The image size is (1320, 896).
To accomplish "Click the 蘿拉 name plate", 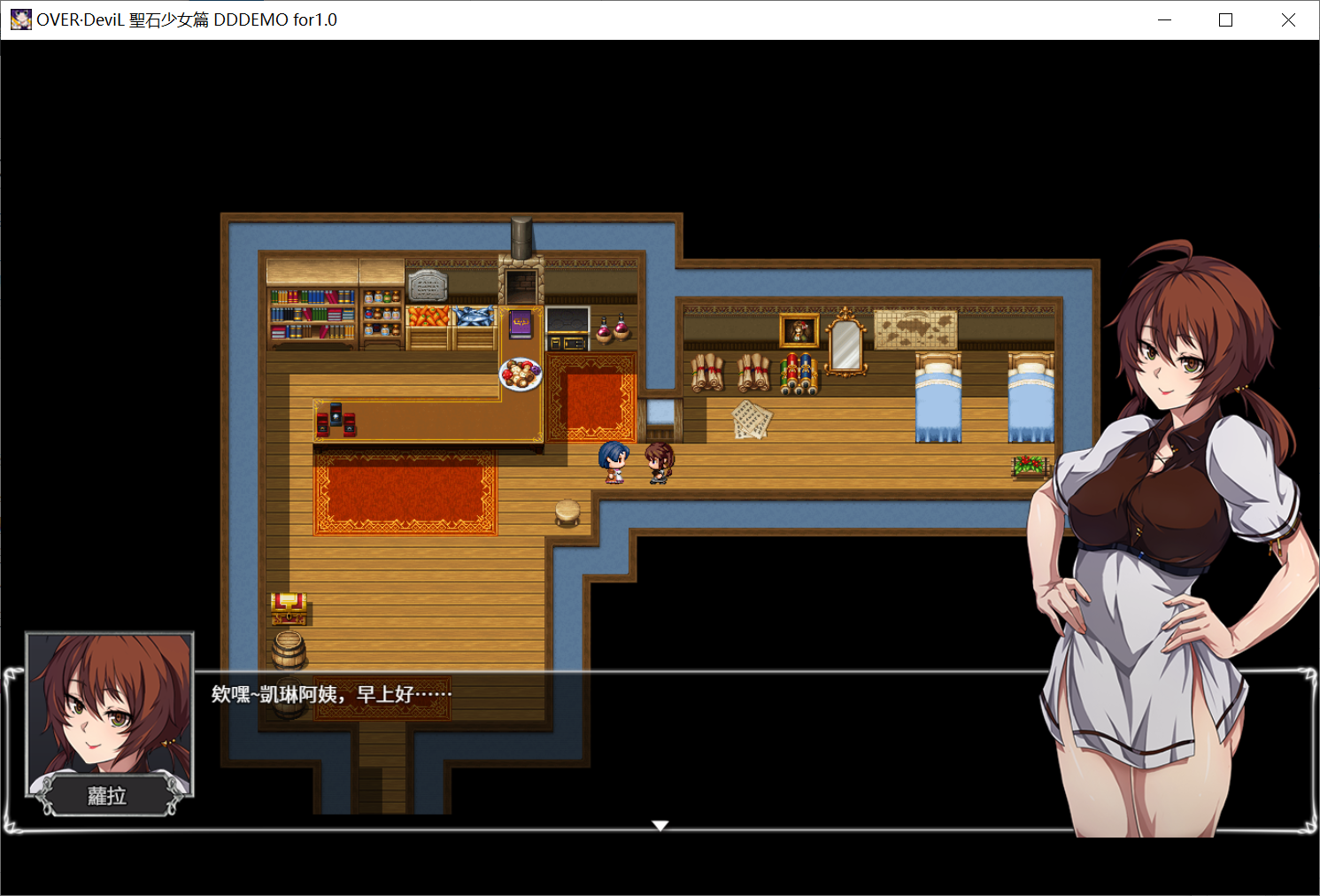I will tap(107, 796).
